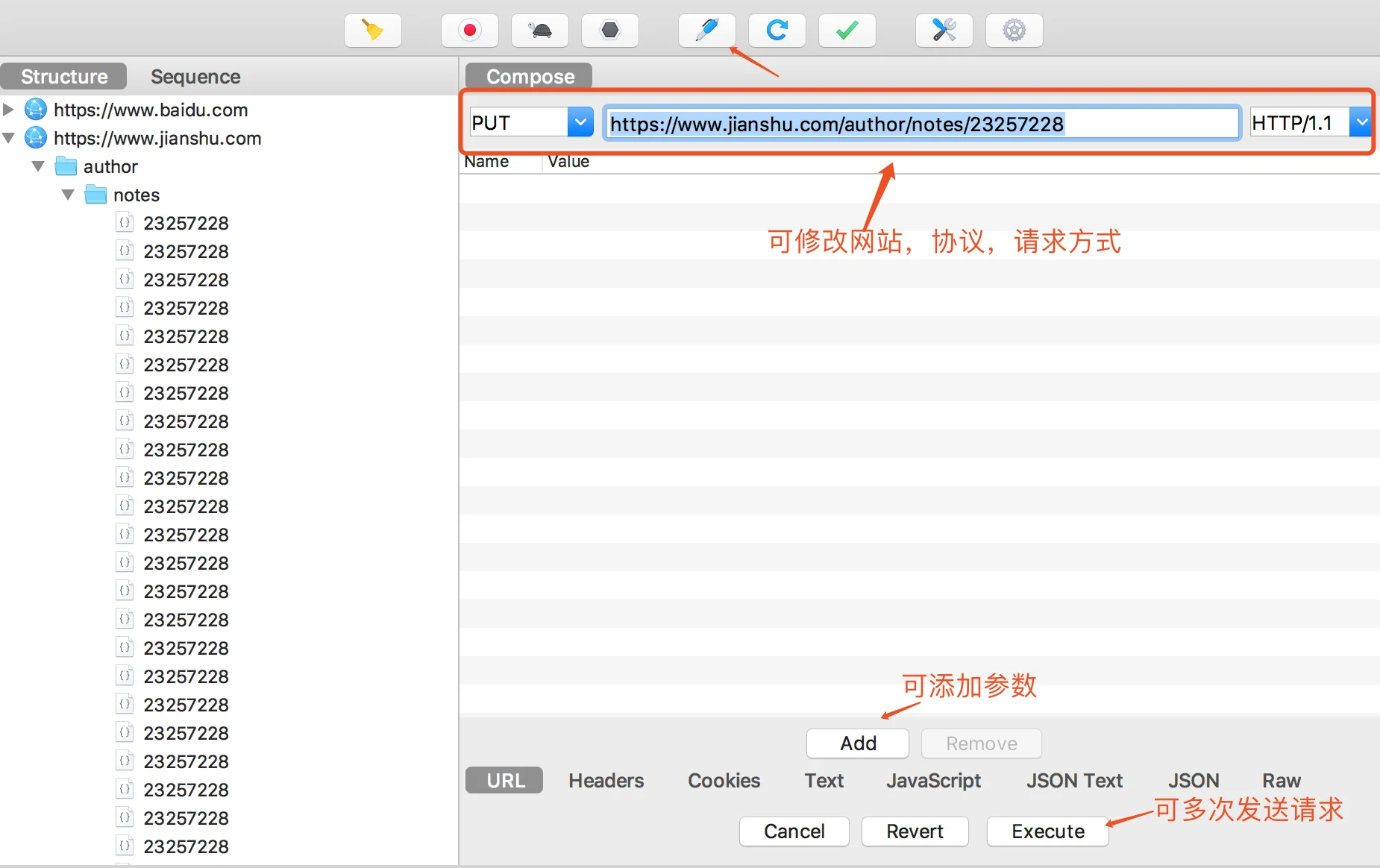Viewport: 1380px width, 868px height.
Task: Collapse the notes folder
Action: click(68, 195)
